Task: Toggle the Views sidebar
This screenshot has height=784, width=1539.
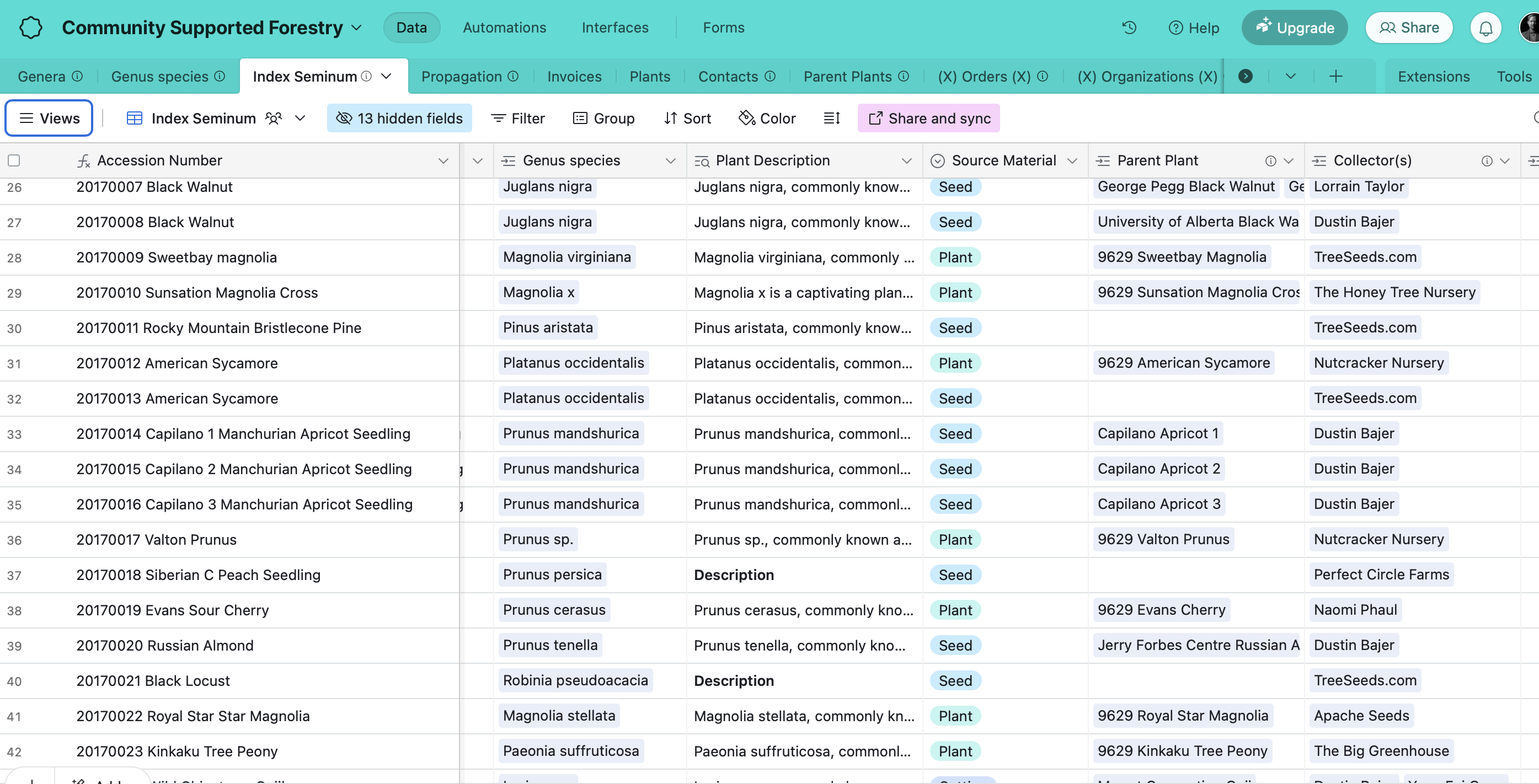Action: point(49,118)
